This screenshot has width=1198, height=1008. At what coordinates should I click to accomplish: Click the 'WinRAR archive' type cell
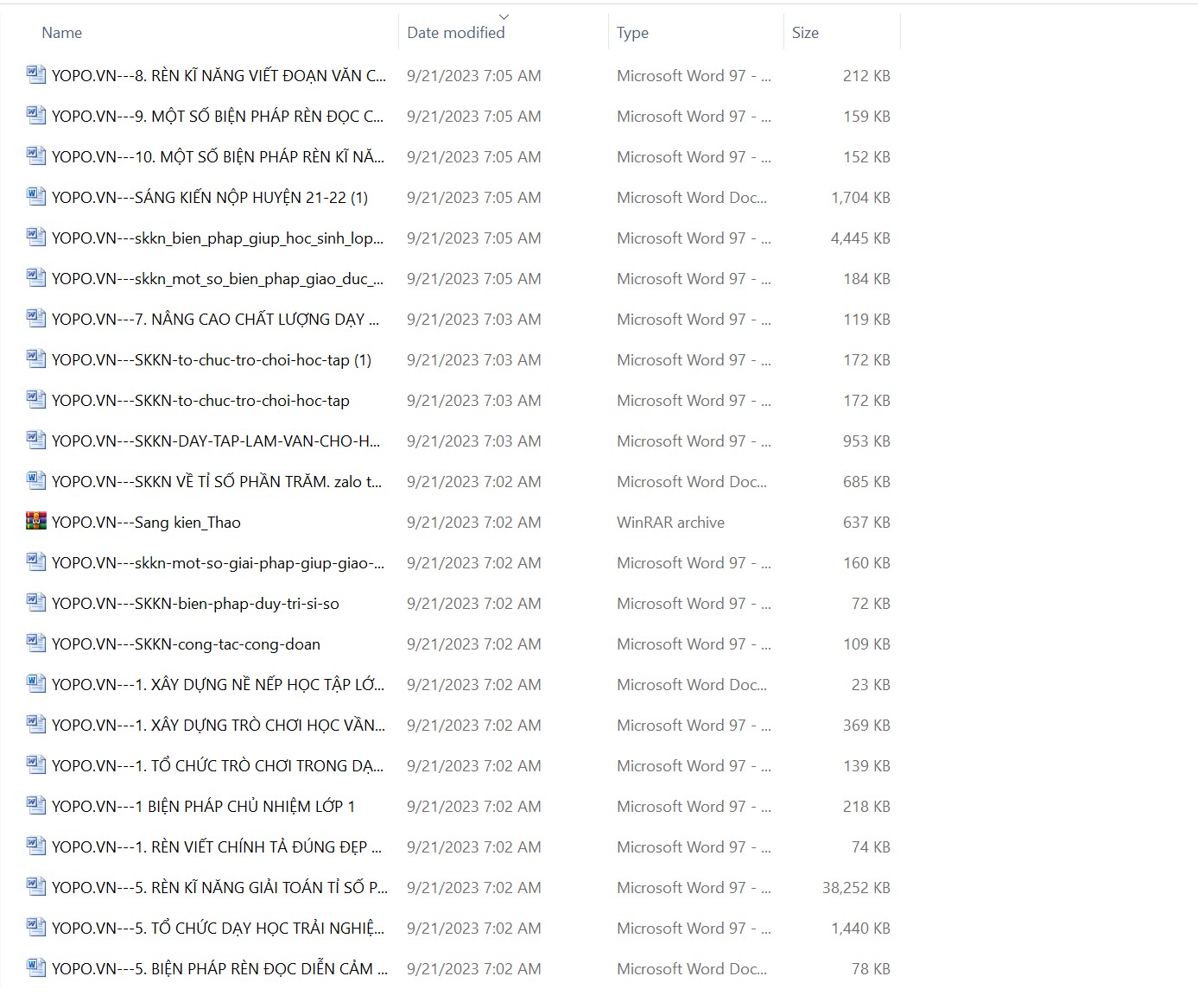[671, 523]
